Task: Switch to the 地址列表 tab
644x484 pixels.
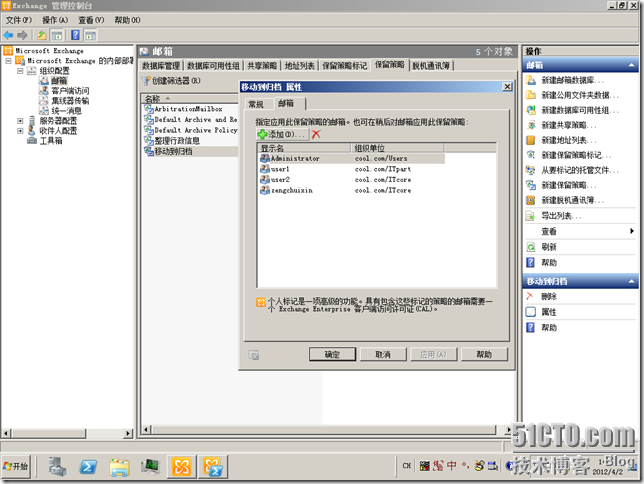Action: click(299, 65)
